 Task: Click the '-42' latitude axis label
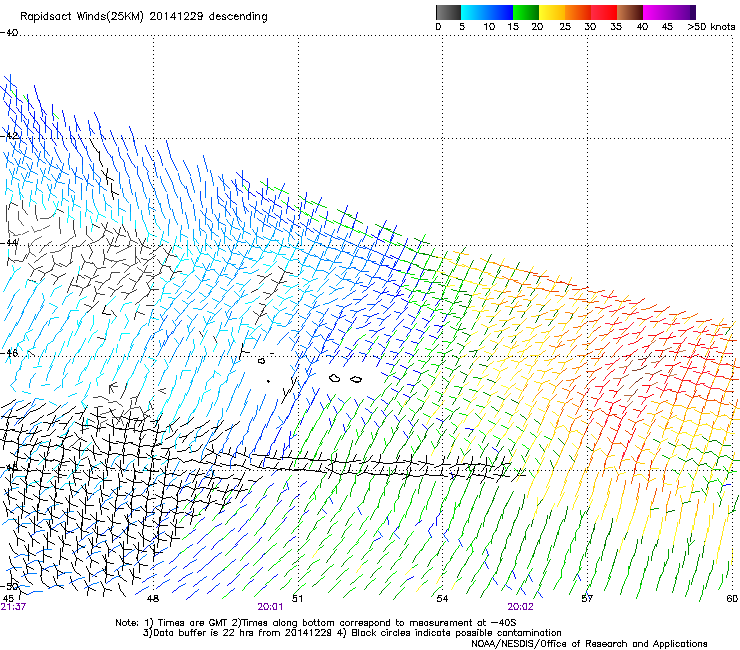tap(9, 136)
